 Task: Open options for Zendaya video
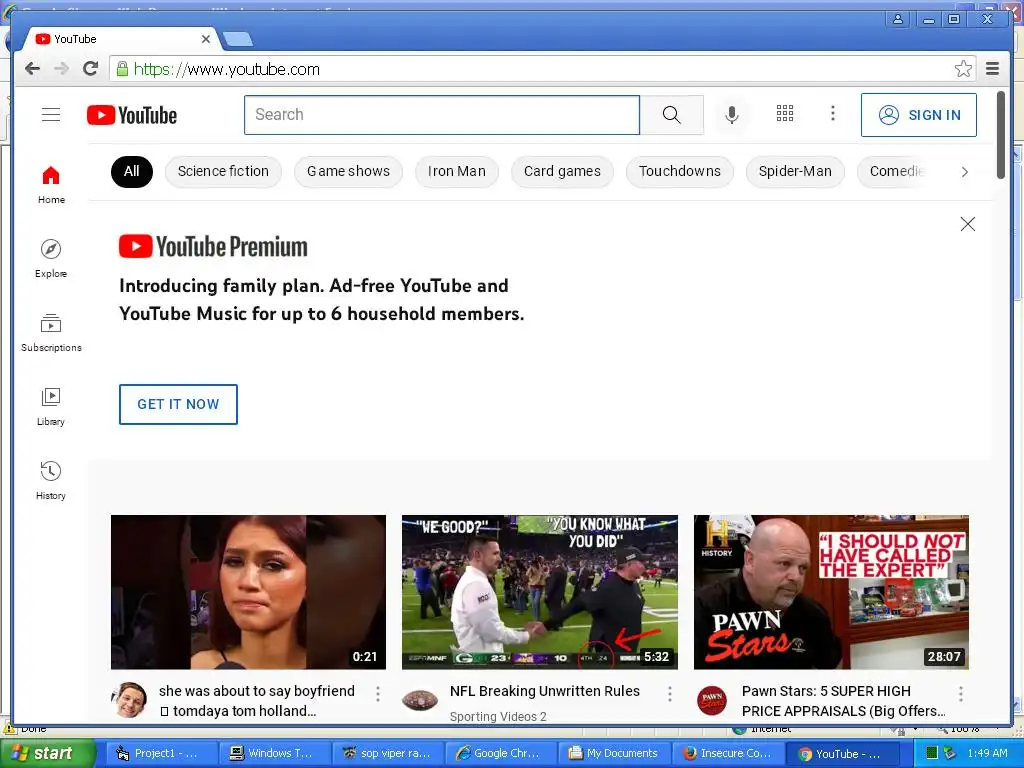pyautogui.click(x=377, y=694)
